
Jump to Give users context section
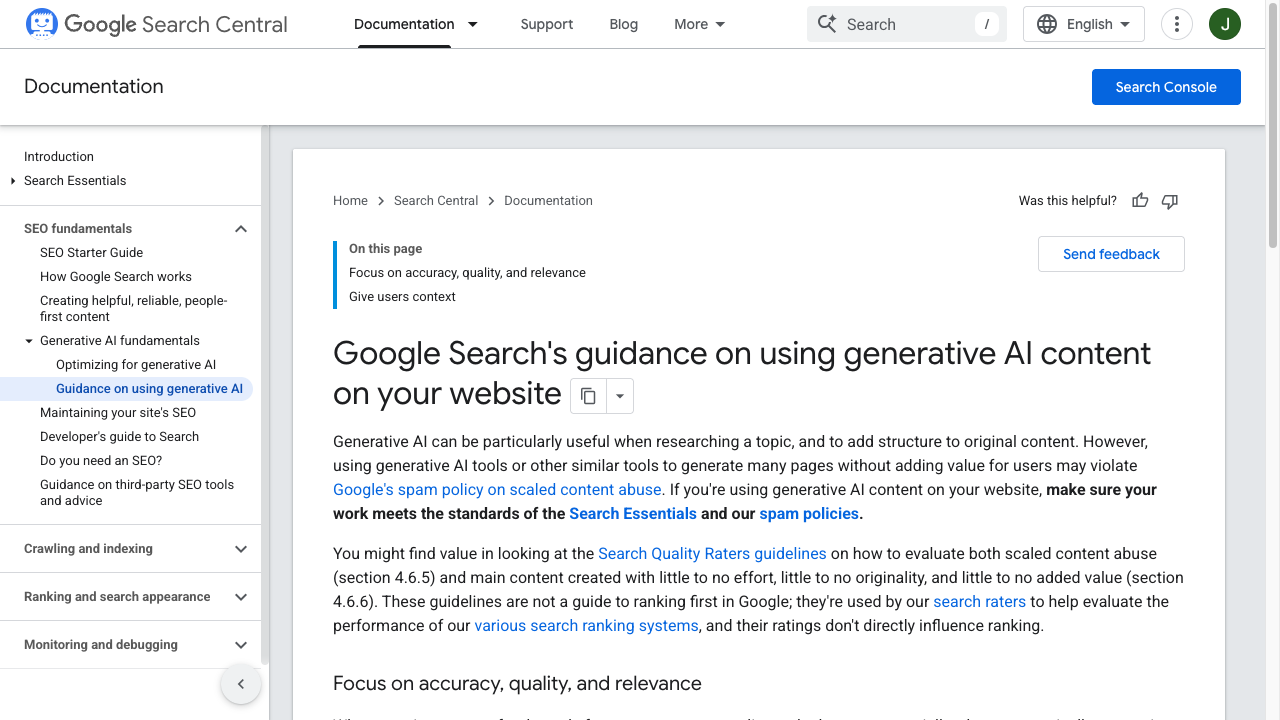click(402, 297)
